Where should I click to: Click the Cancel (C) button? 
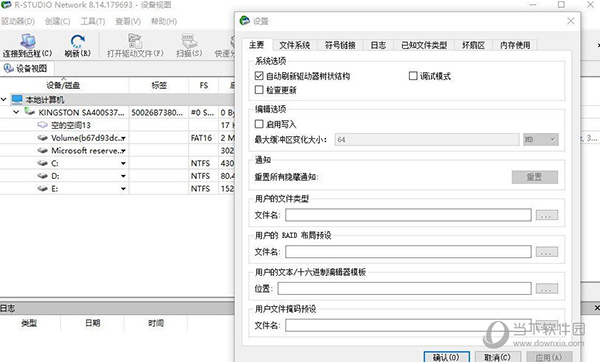(497, 357)
